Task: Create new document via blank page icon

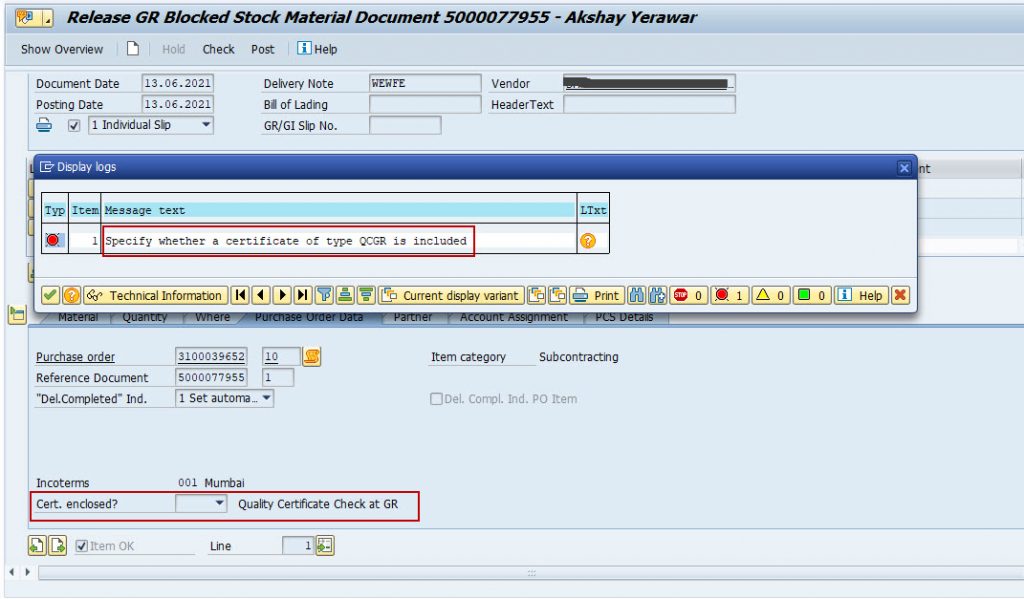Action: tap(133, 48)
